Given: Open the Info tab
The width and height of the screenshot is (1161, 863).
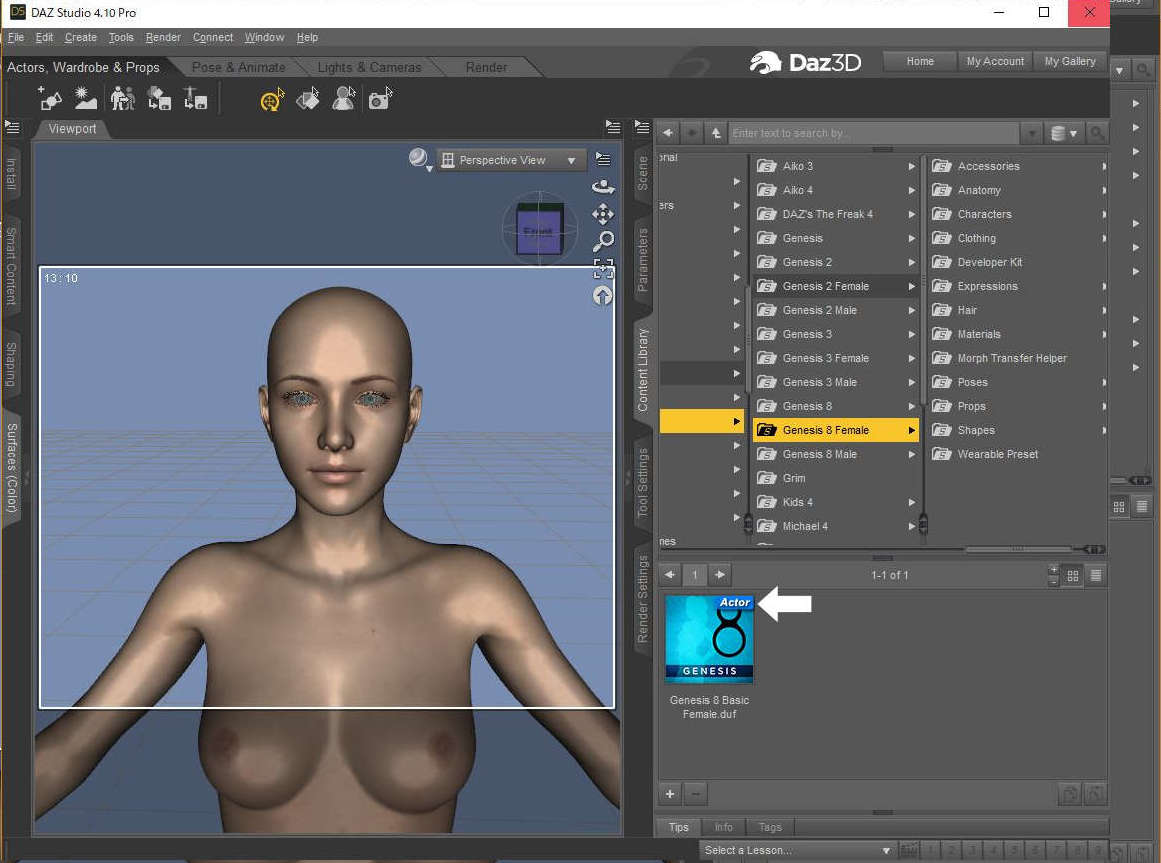Looking at the screenshot, I should tap(723, 827).
